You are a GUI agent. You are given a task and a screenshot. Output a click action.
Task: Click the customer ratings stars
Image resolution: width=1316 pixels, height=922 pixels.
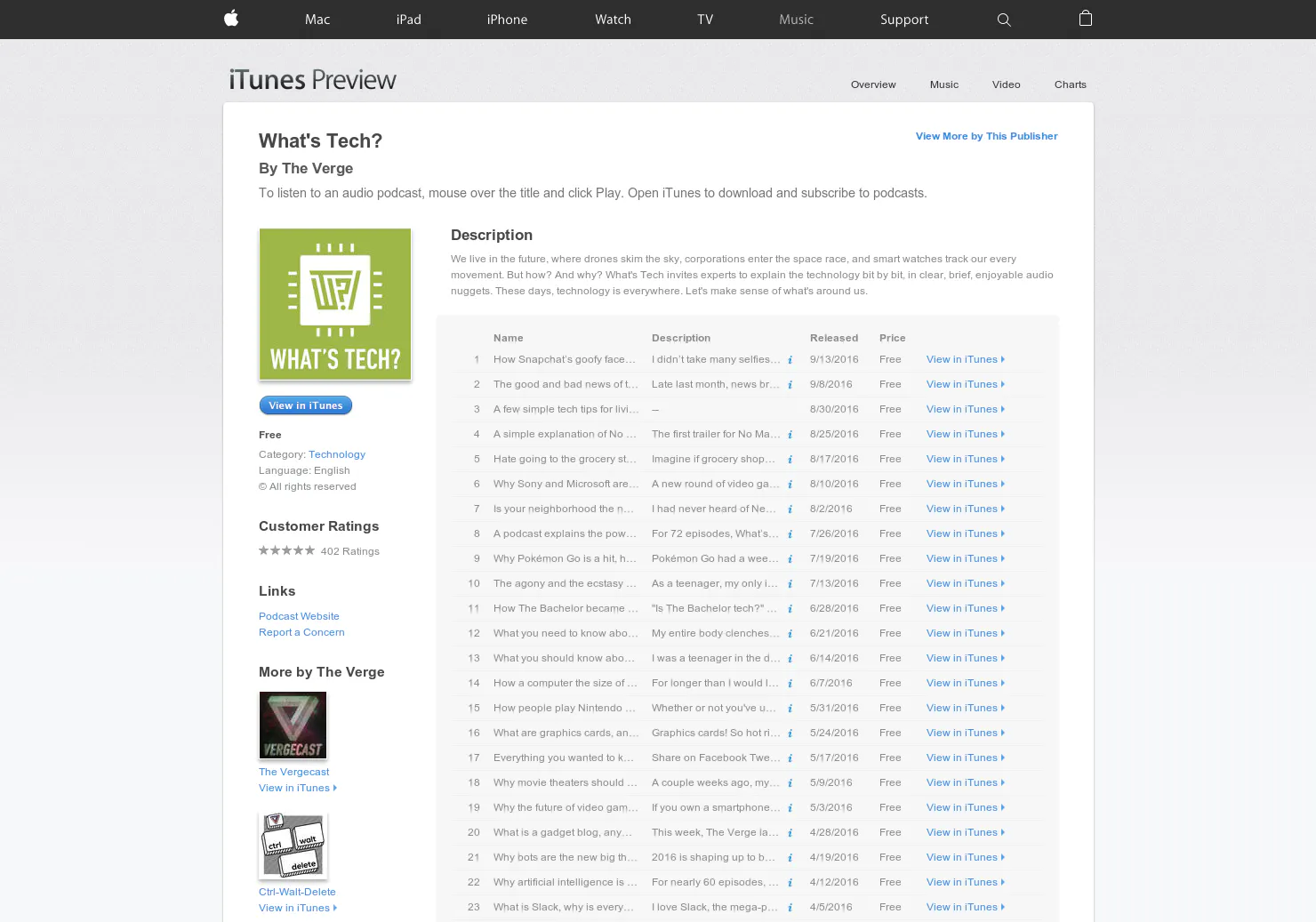[x=286, y=550]
